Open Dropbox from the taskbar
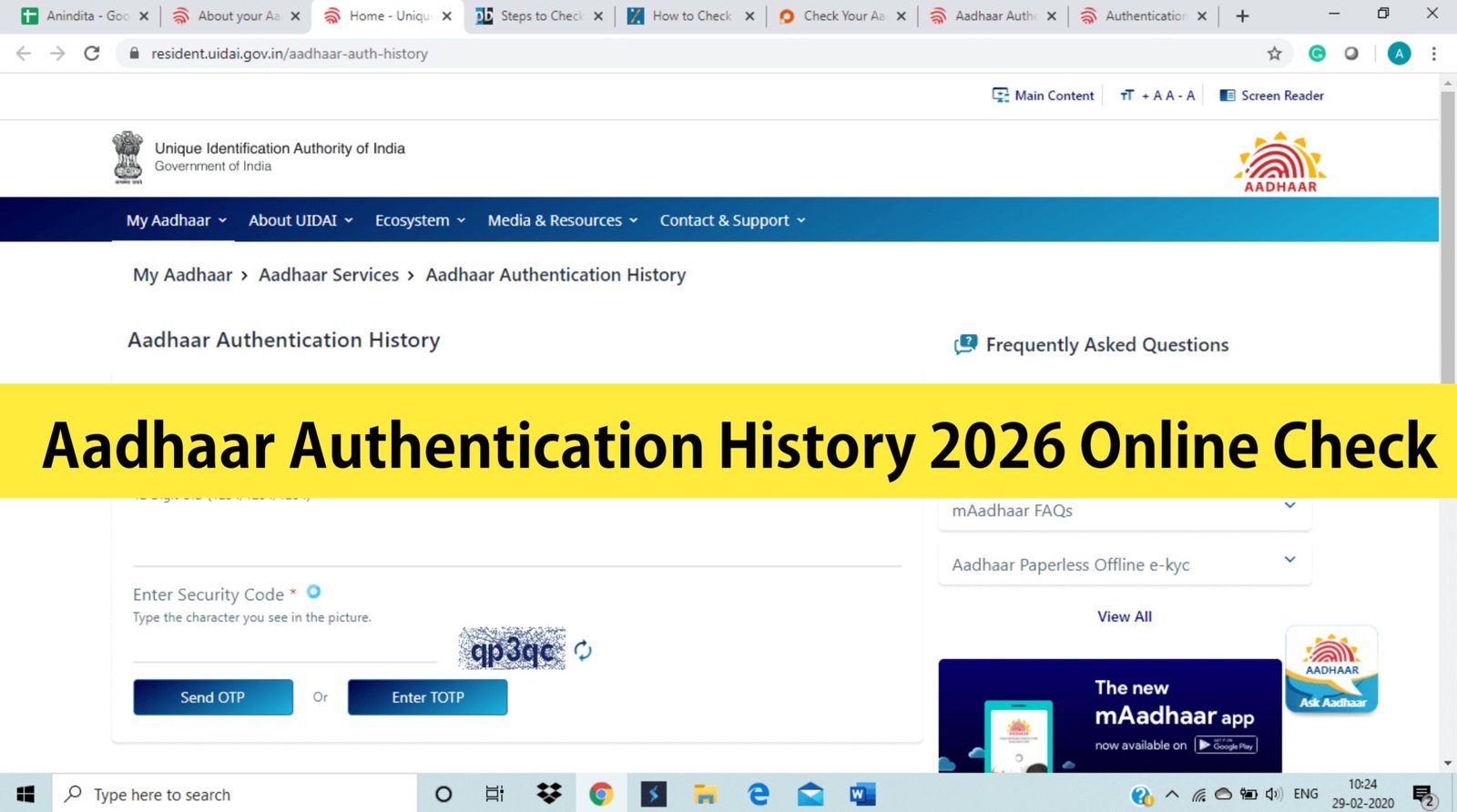The width and height of the screenshot is (1457, 812). pos(549,794)
